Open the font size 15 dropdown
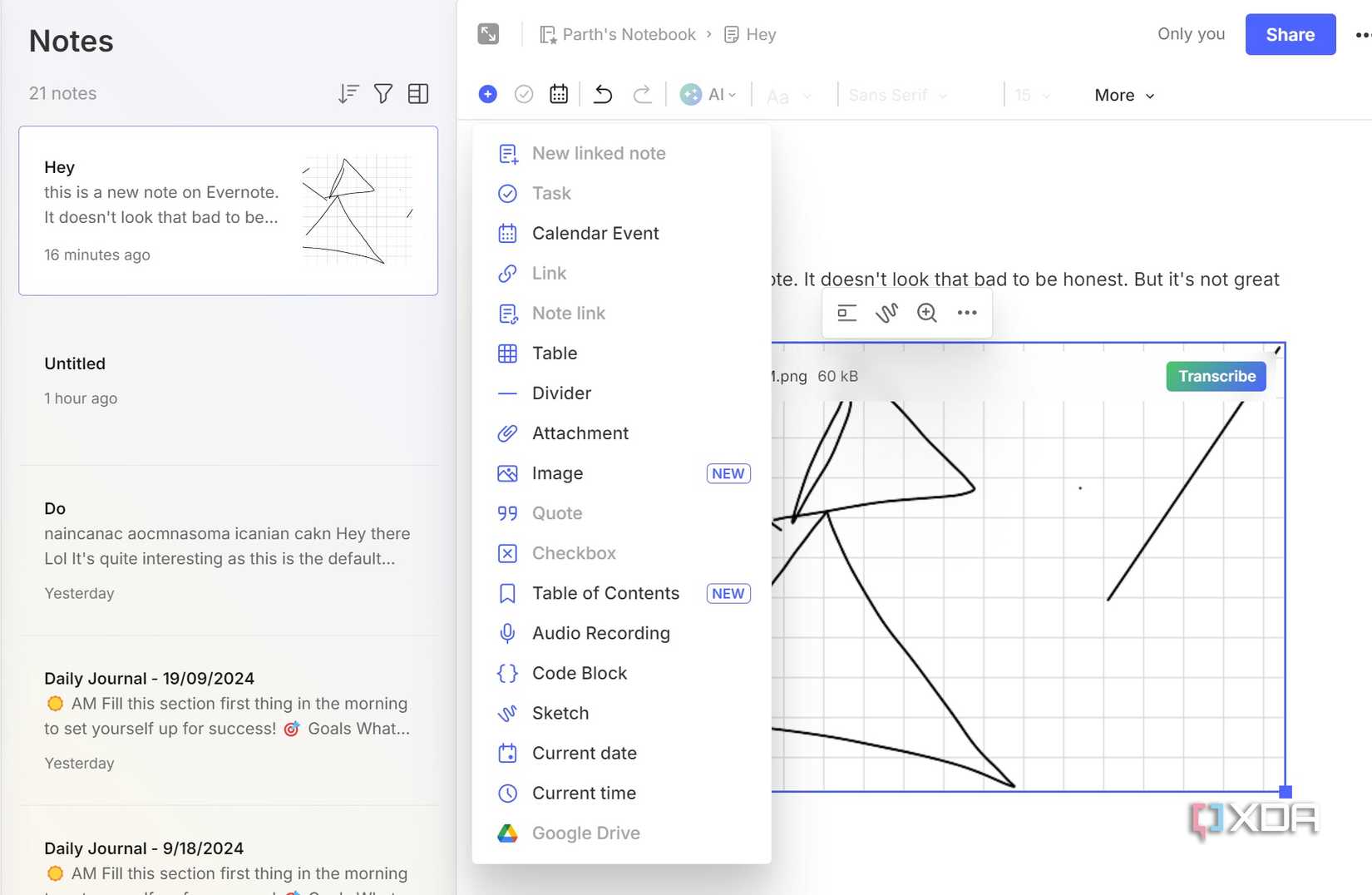1372x895 pixels. click(1033, 96)
